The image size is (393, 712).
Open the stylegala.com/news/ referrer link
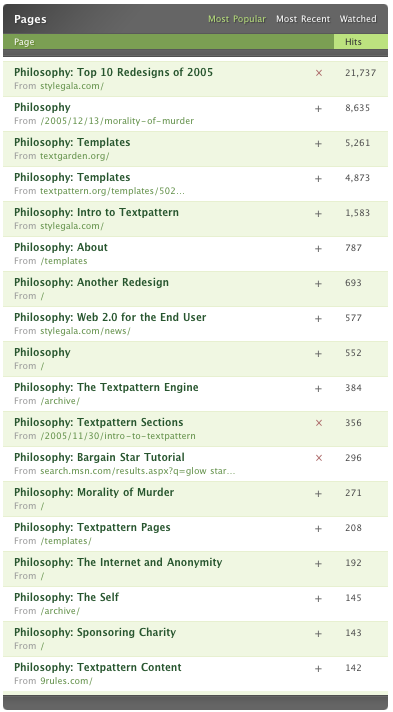click(85, 331)
